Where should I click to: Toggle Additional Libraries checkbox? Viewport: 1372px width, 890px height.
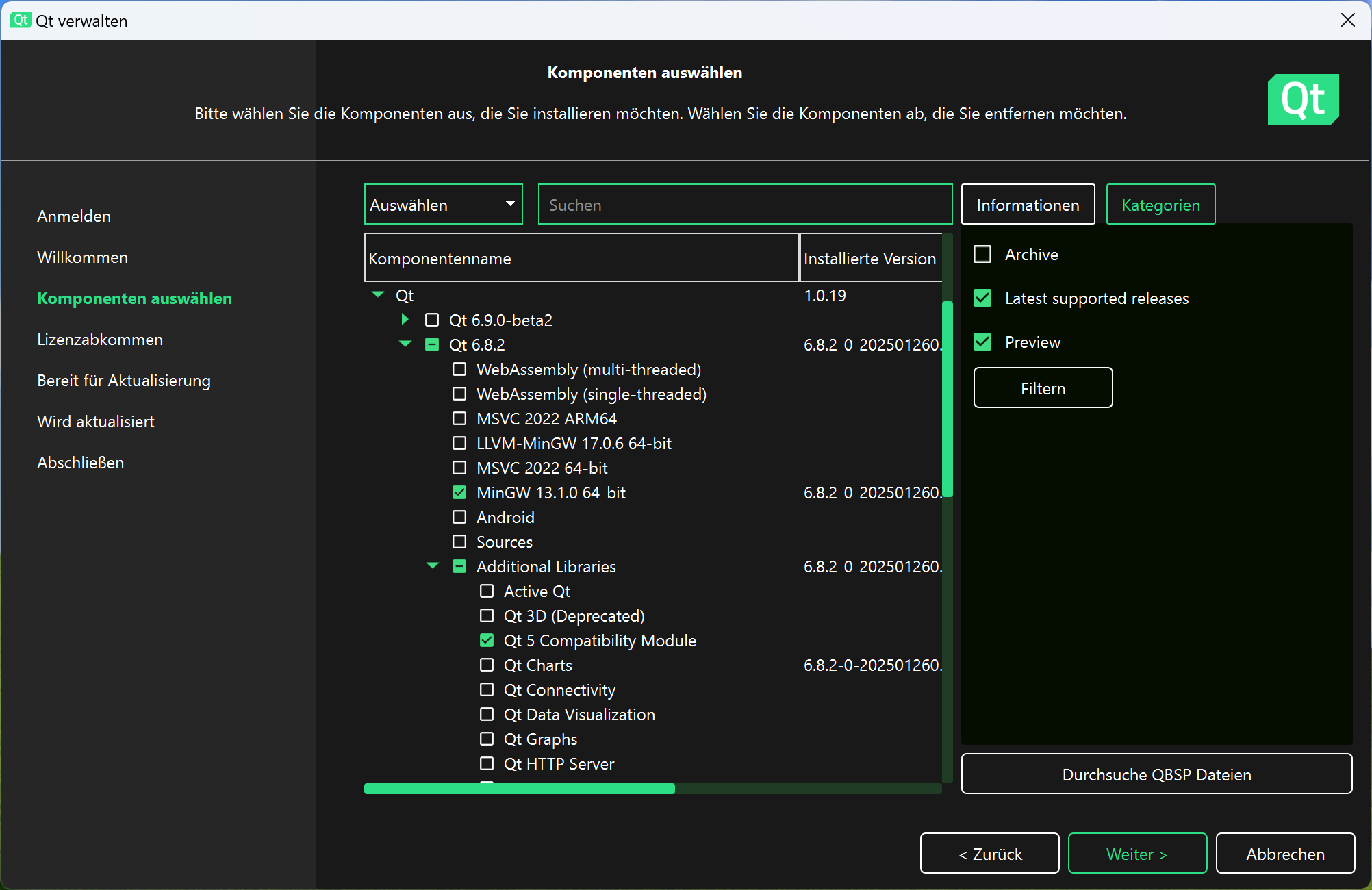[459, 567]
